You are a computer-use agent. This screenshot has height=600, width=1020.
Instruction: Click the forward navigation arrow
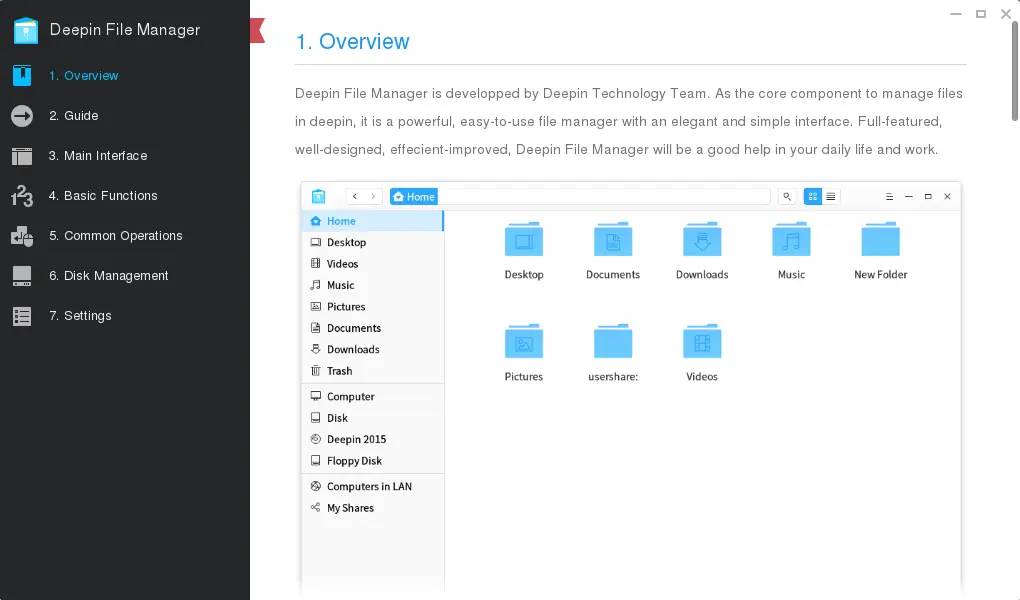click(373, 197)
